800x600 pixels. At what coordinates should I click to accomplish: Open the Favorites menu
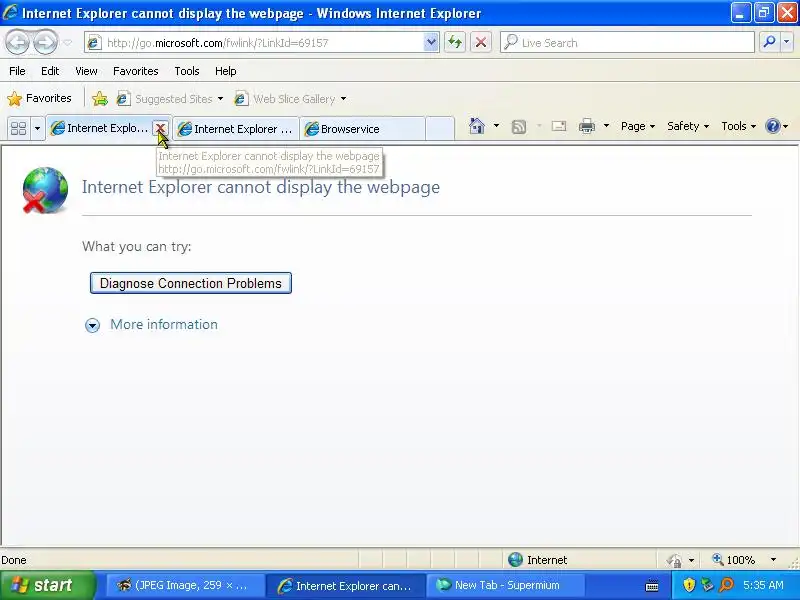click(x=136, y=71)
